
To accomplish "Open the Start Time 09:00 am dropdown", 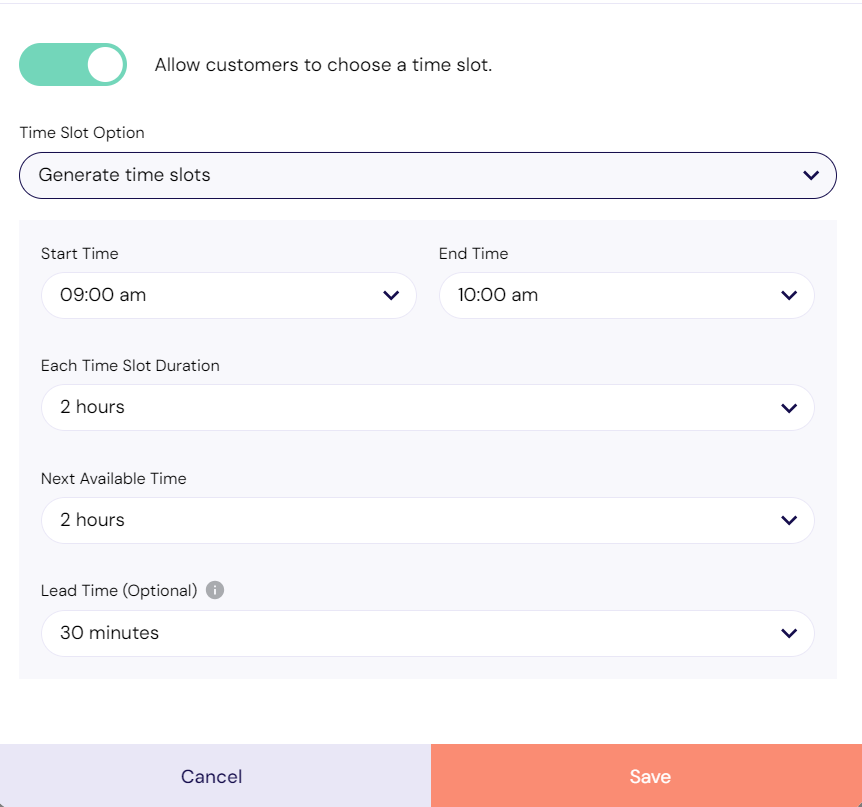I will coord(229,295).
